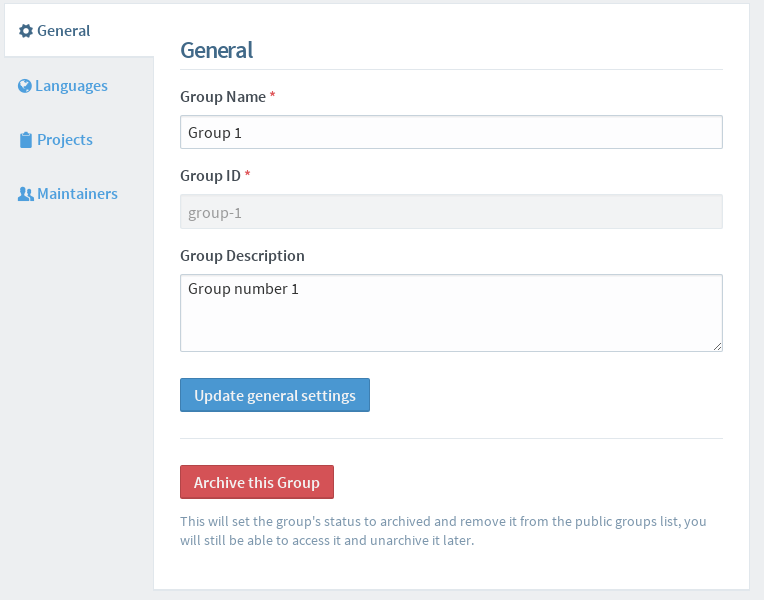Open the Languages tab
Screen dimensions: 764x600
pyautogui.click(x=71, y=86)
